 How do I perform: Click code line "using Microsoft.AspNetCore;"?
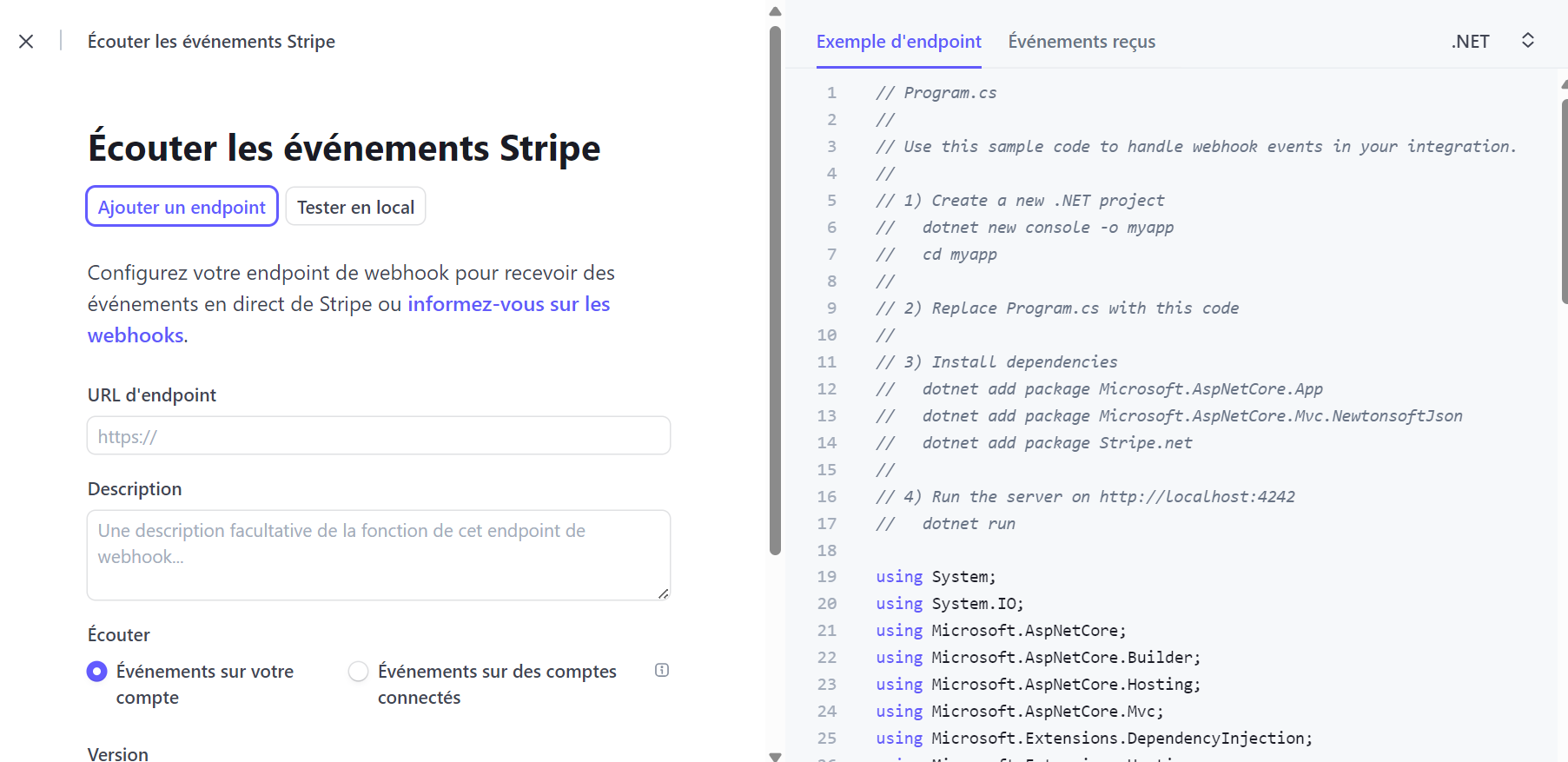[x=1001, y=631]
